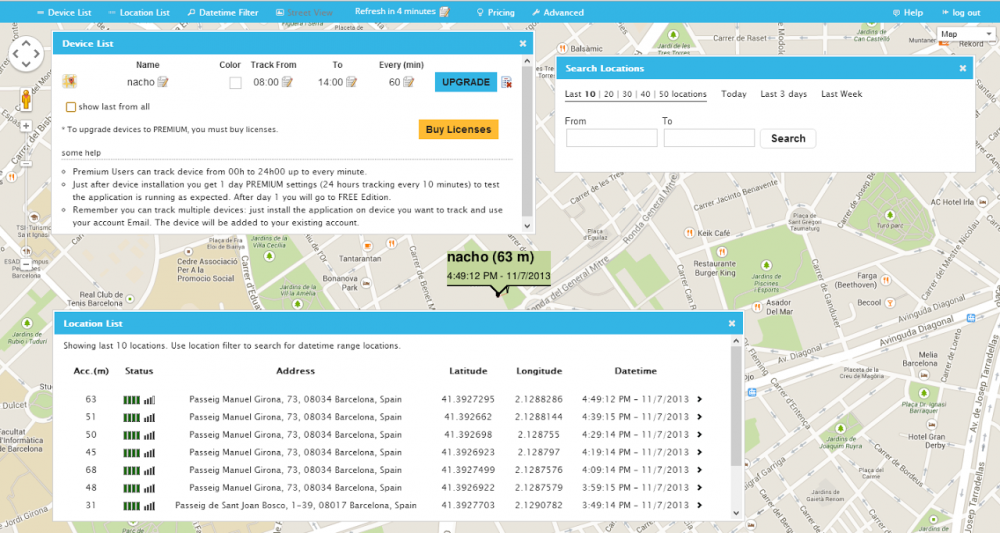This screenshot has width=1000, height=533.
Task: Click the Keik Café restaurant map icon
Action: pos(689,233)
